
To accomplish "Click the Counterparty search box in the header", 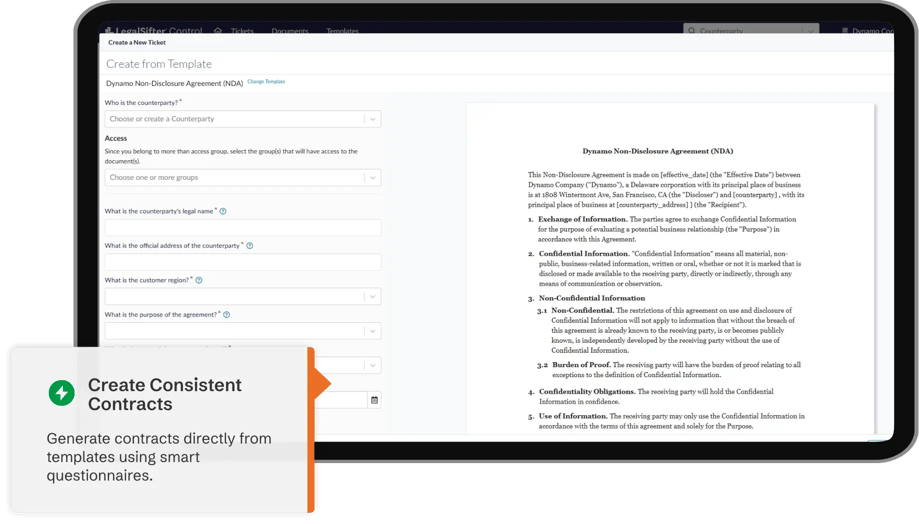I will click(751, 30).
